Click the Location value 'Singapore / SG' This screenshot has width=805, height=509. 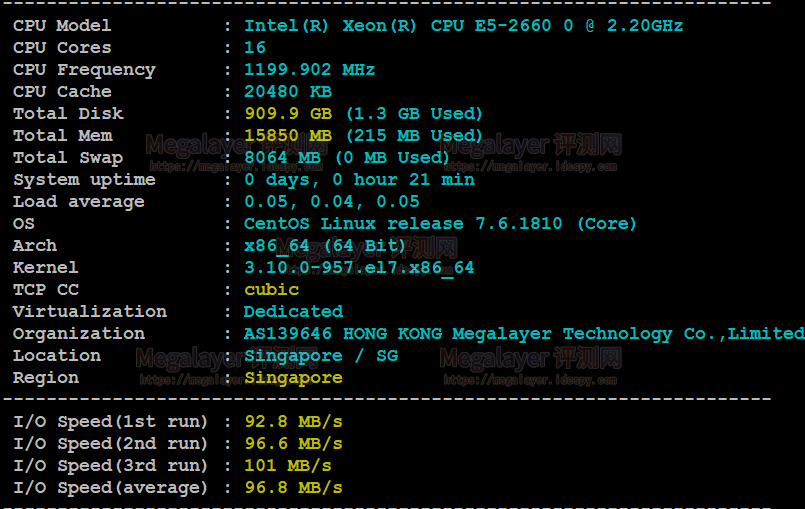(x=321, y=356)
